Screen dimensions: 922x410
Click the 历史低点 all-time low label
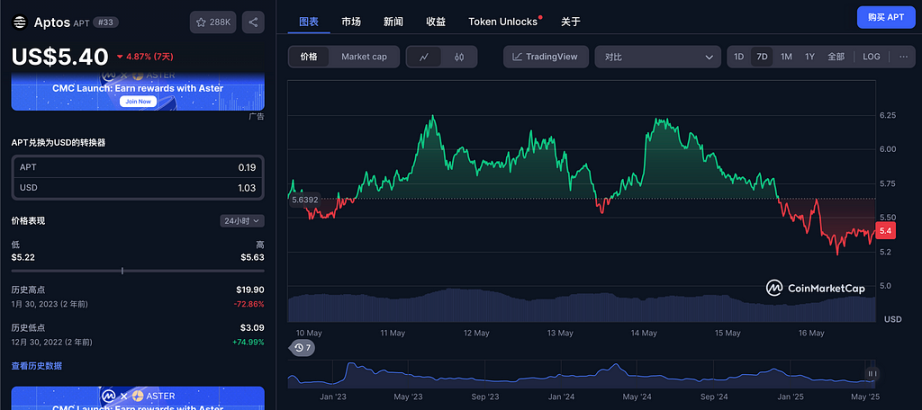coord(28,328)
